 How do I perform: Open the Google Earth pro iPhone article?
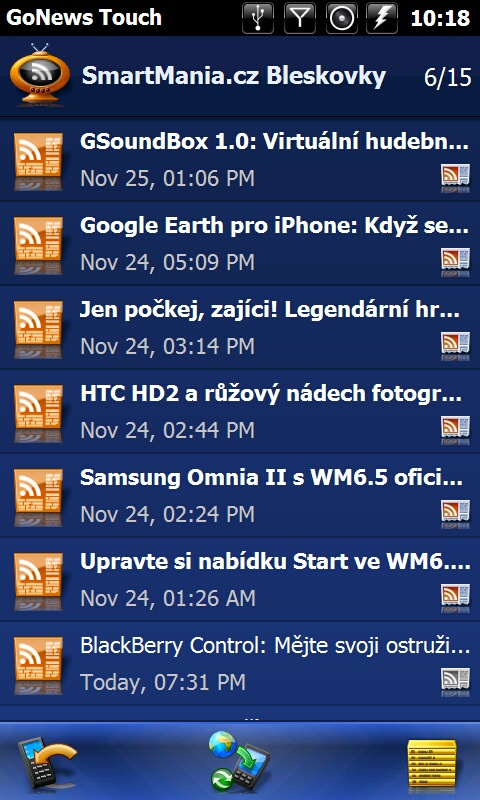[x=240, y=244]
